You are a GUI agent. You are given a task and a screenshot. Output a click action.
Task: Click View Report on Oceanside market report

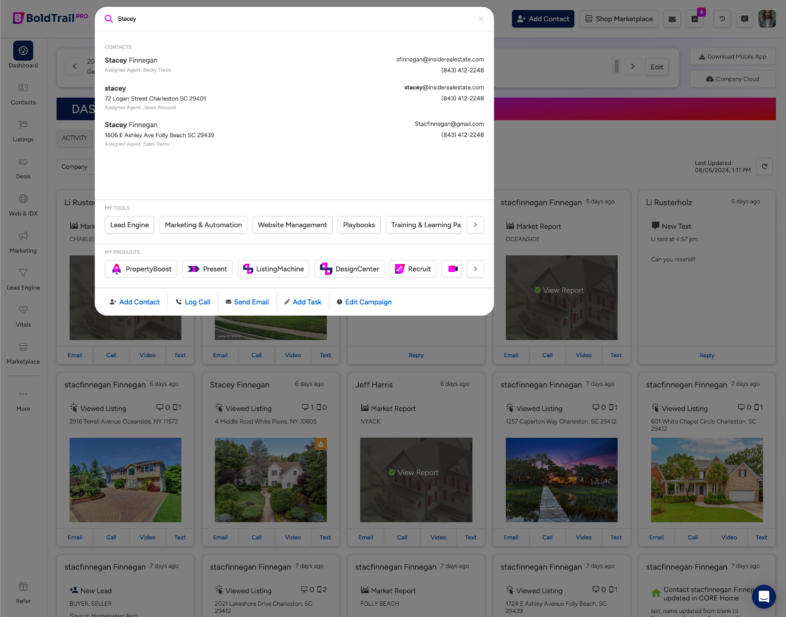(558, 291)
